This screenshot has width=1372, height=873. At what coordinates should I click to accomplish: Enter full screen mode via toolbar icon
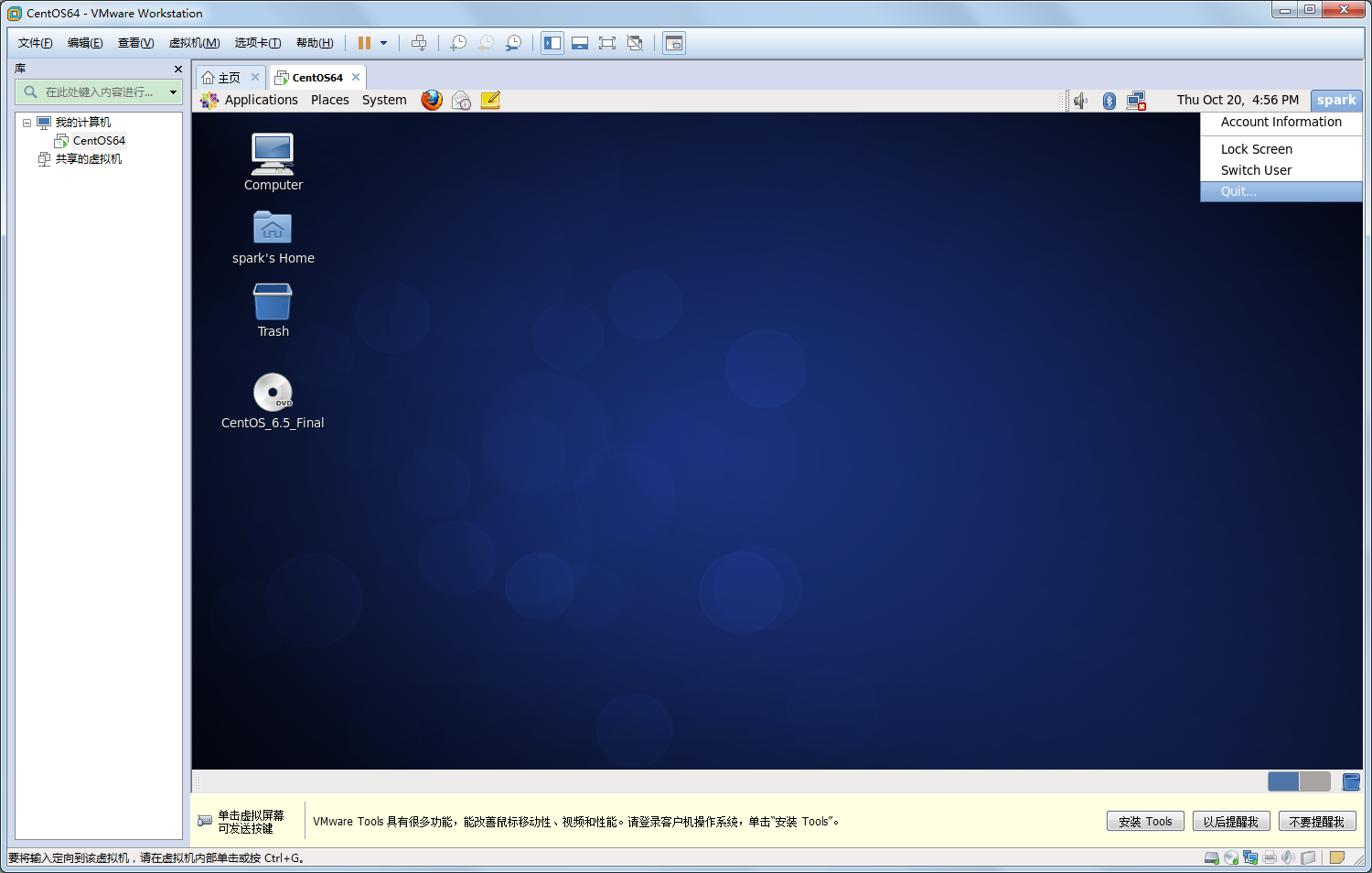click(607, 43)
